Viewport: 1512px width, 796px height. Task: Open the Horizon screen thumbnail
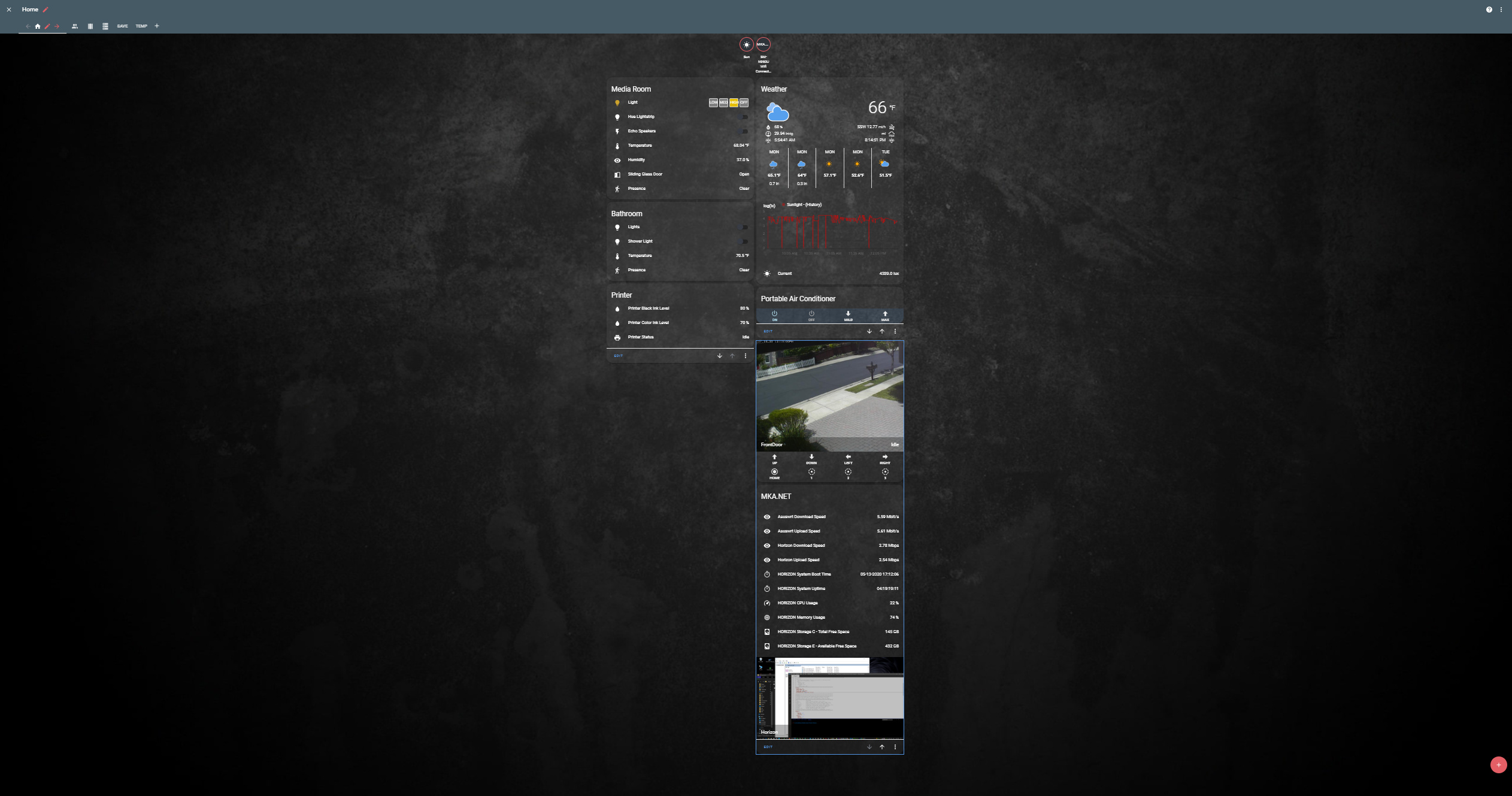[x=830, y=698]
